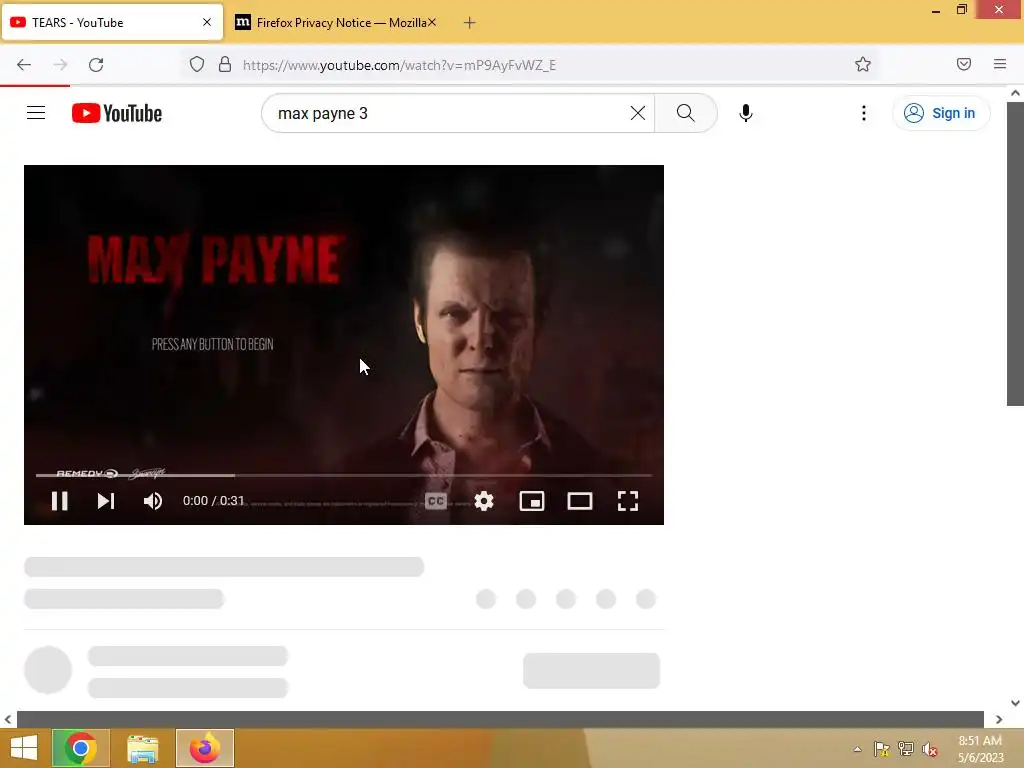This screenshot has width=1024, height=768.
Task: Sign in to YouTube
Action: [940, 113]
